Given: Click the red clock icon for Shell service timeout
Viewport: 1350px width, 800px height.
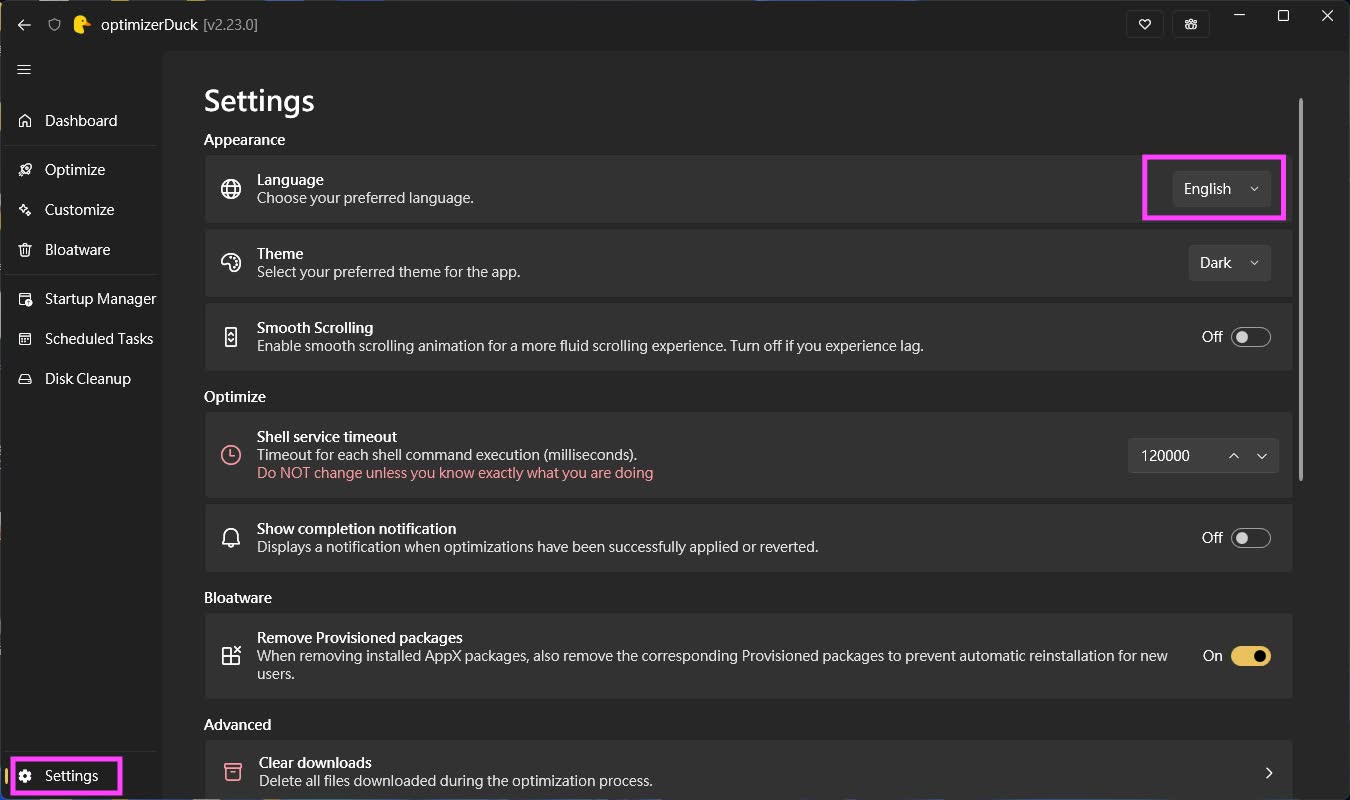Looking at the screenshot, I should (x=231, y=455).
